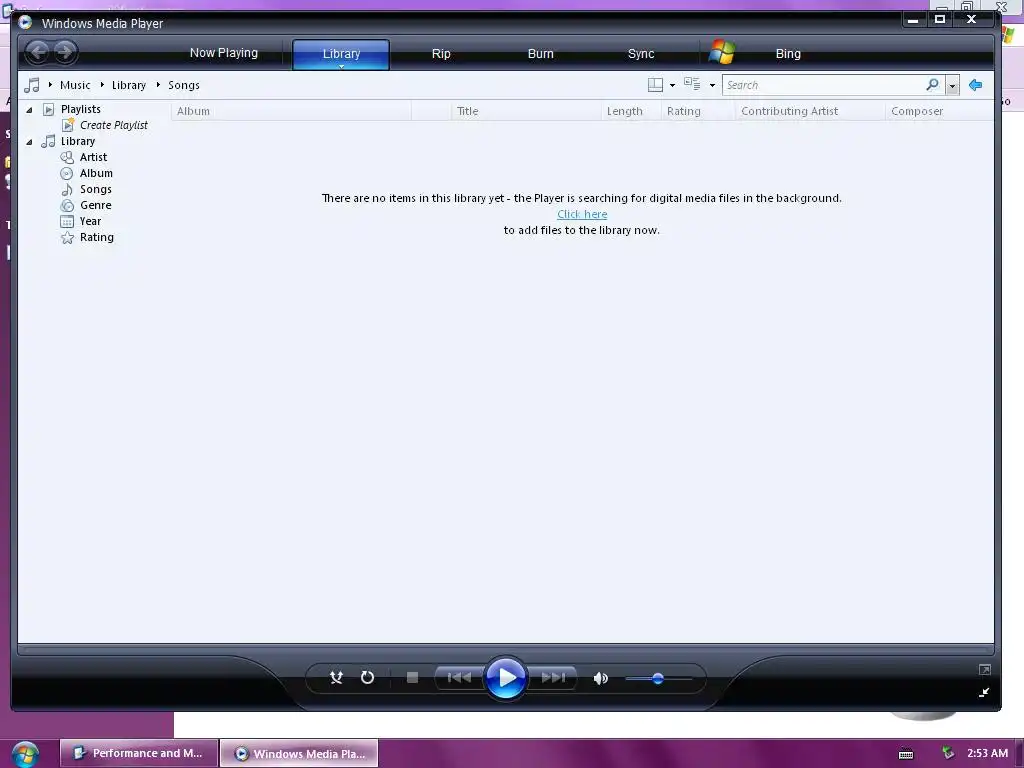1024x768 pixels.
Task: Sort by the Composer column header
Action: 940,111
